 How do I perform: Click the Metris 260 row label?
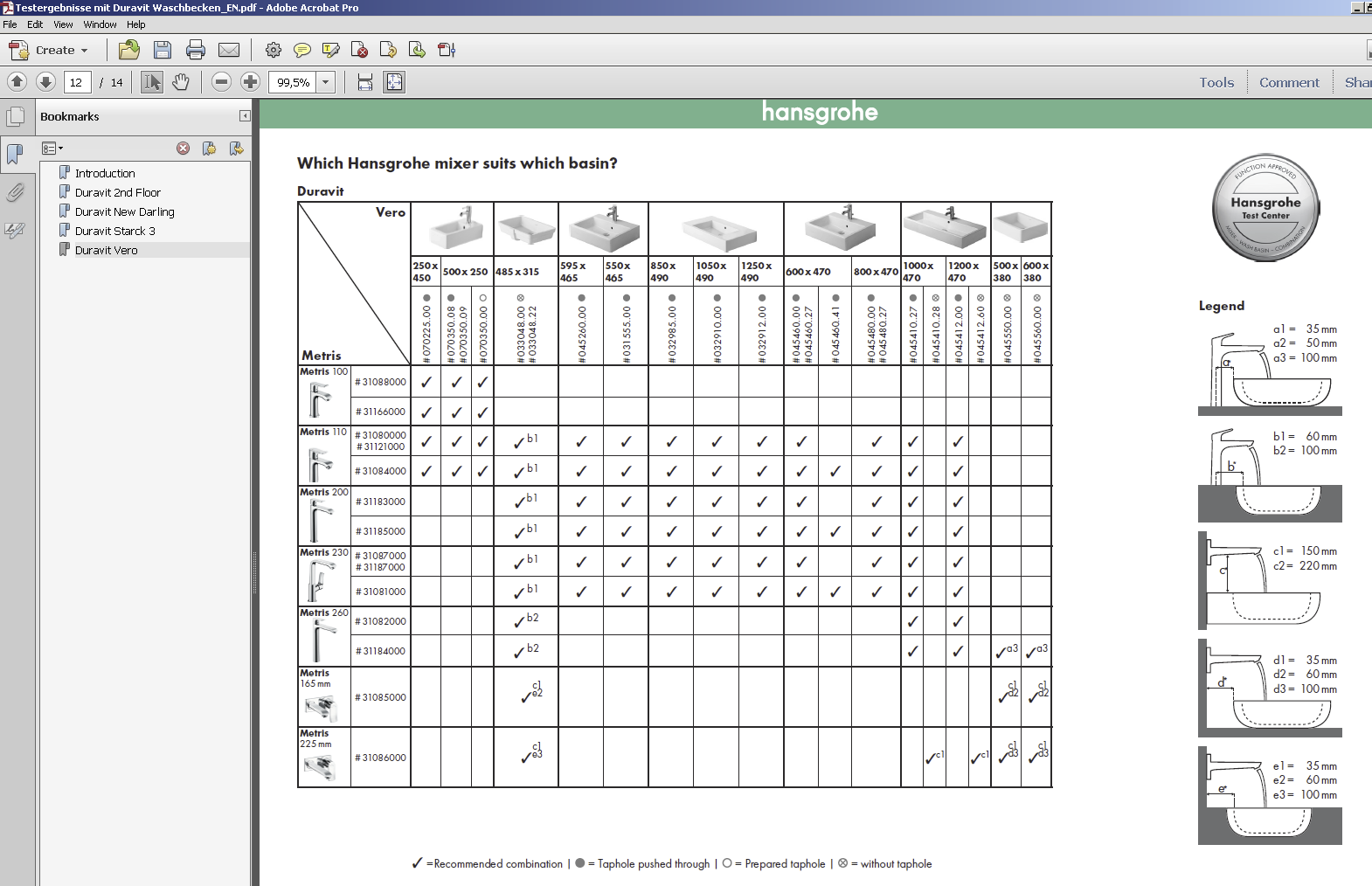tap(324, 613)
